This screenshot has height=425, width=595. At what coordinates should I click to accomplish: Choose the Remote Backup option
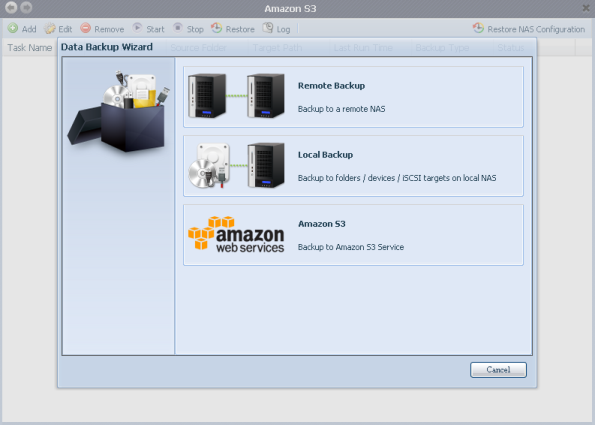[x=353, y=97]
